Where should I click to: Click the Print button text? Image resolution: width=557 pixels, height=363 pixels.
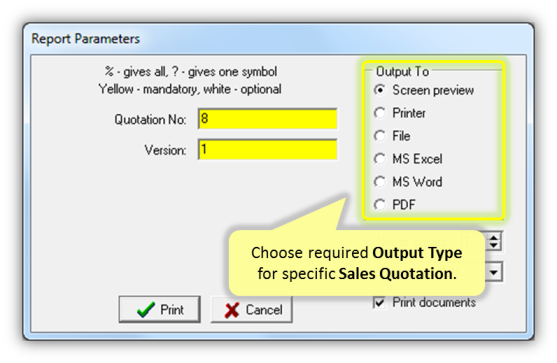click(172, 310)
